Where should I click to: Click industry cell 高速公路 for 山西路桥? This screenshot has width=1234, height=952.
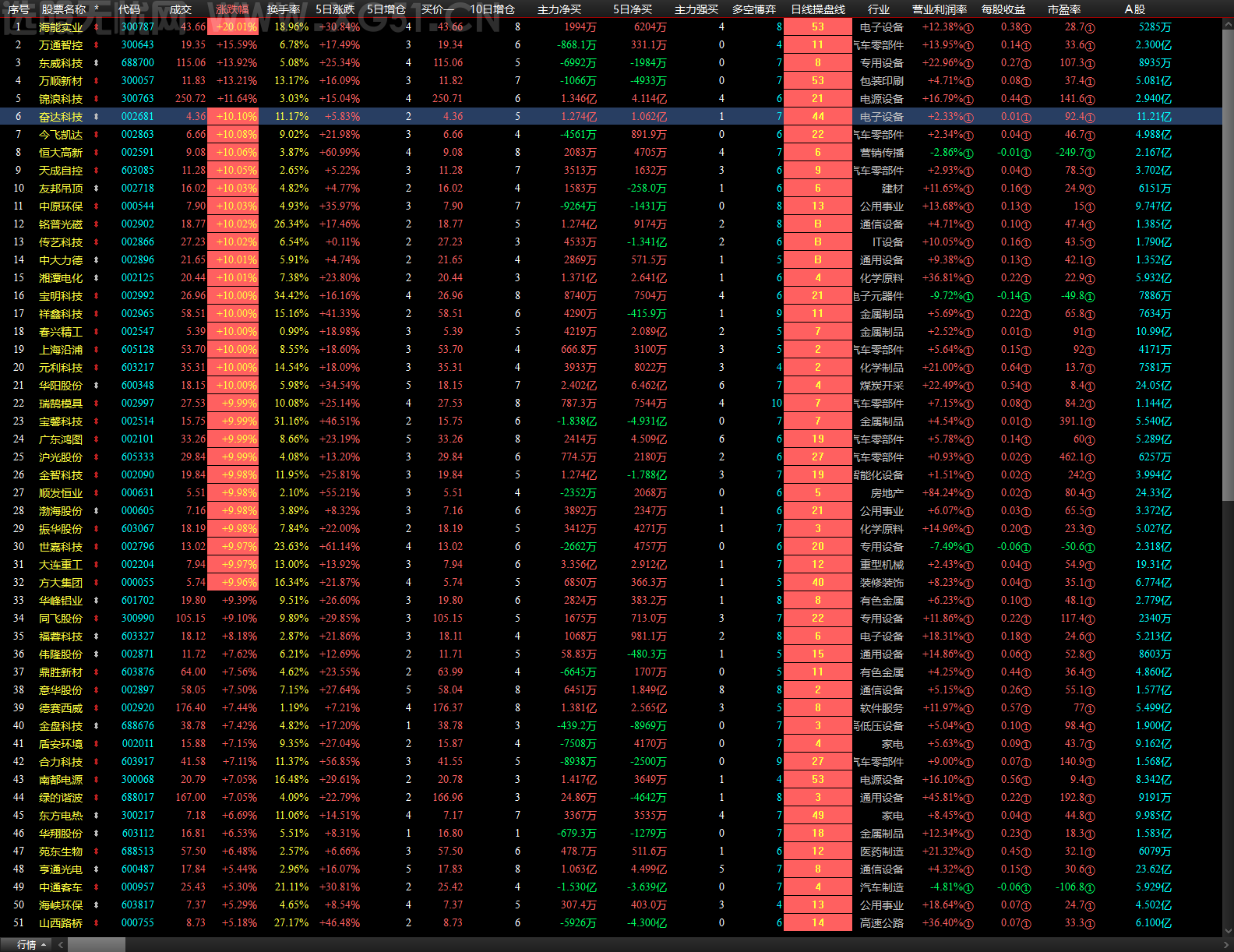pos(882,923)
